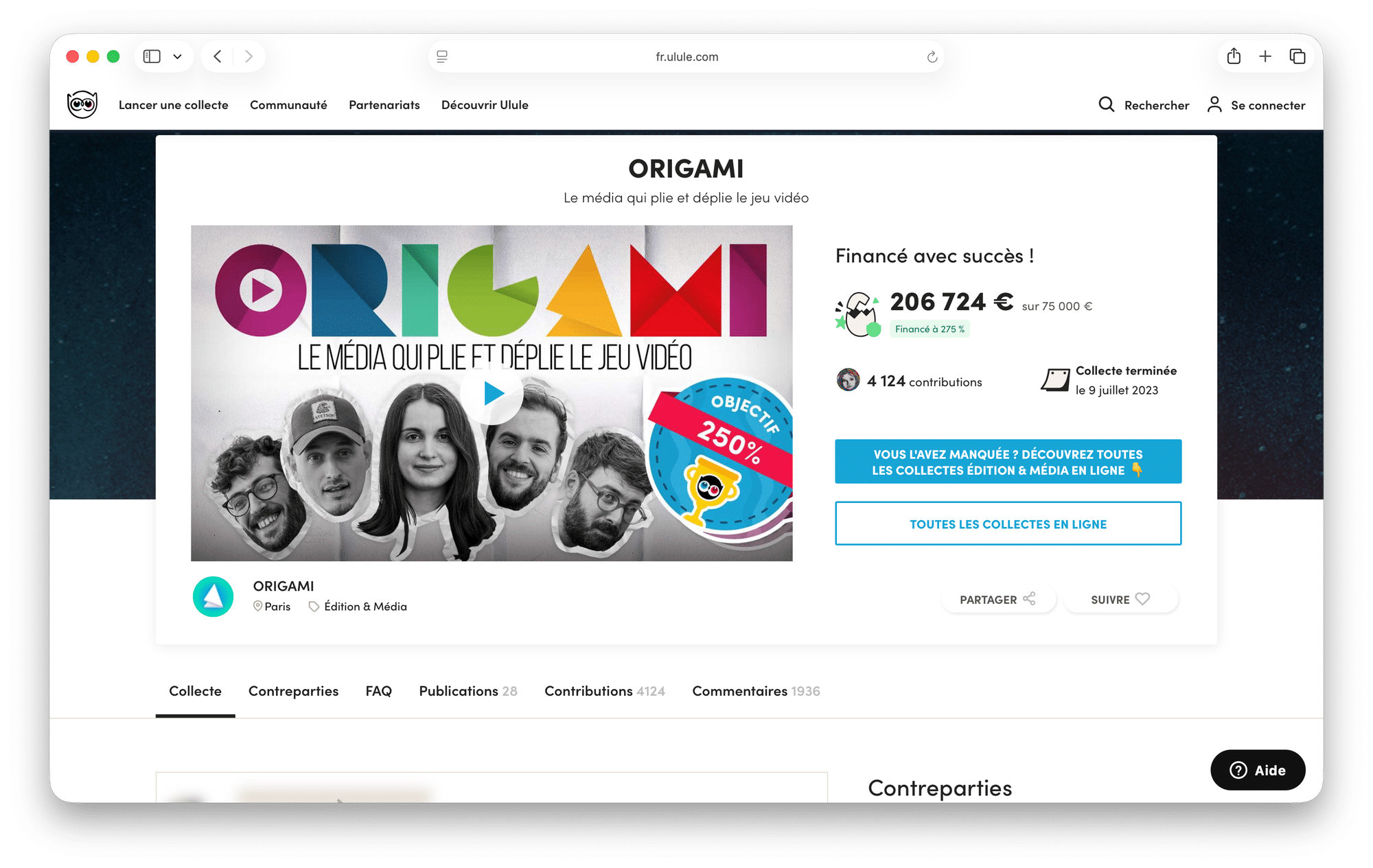Viewport: 1373px width, 868px height.
Task: Expand the sidebar dropdown chevron
Action: click(178, 56)
